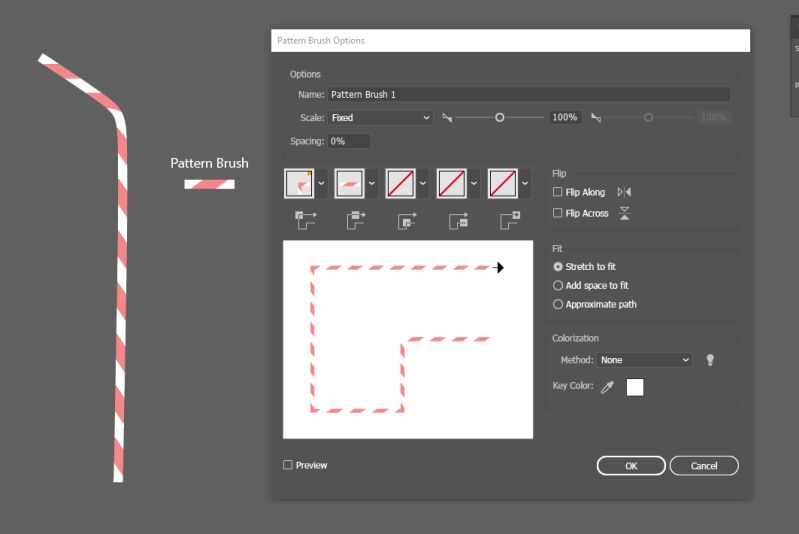Click the active scale slider handle
This screenshot has width=799, height=534.
point(499,118)
